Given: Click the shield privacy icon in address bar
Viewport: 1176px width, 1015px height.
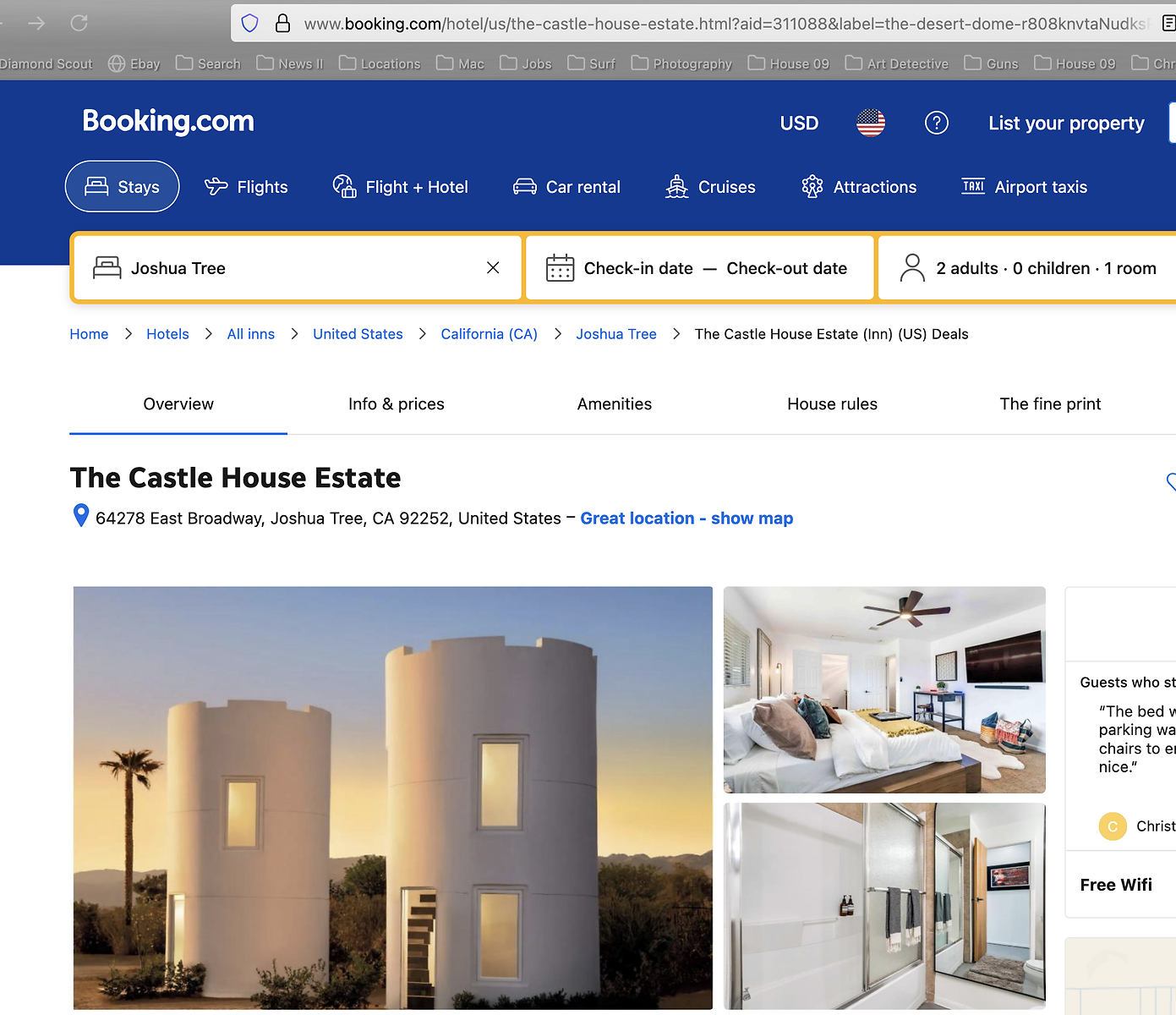Looking at the screenshot, I should tap(249, 23).
